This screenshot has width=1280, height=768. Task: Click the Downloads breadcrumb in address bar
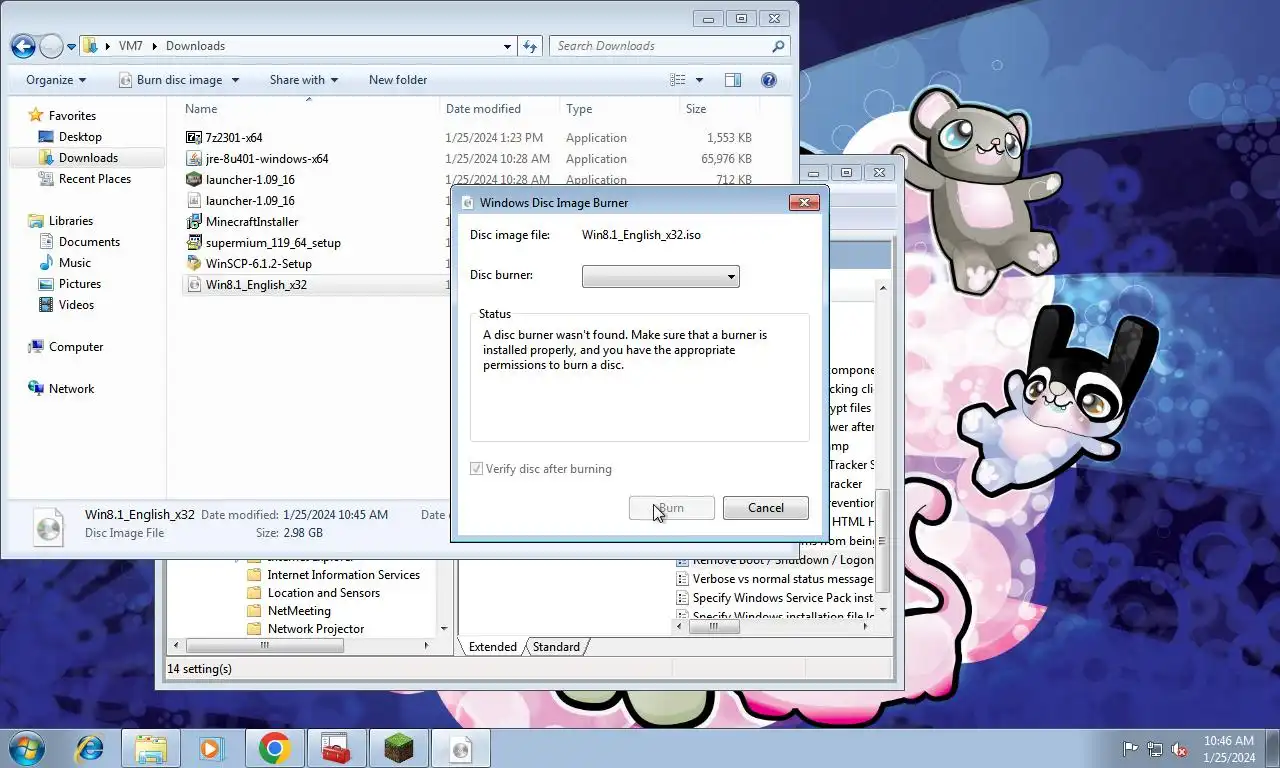click(x=195, y=46)
